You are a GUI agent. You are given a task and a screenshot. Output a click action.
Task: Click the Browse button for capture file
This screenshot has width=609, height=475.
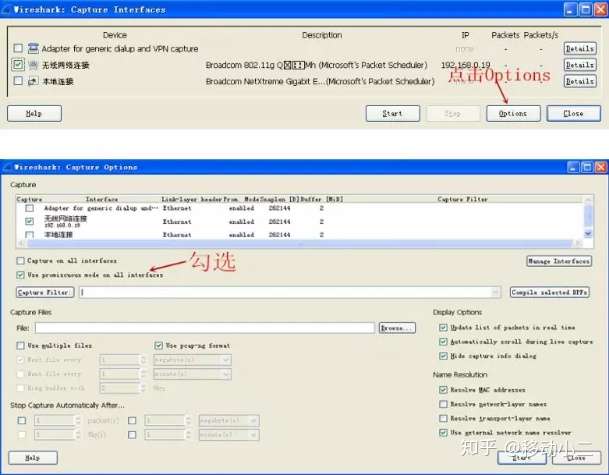pyautogui.click(x=397, y=328)
